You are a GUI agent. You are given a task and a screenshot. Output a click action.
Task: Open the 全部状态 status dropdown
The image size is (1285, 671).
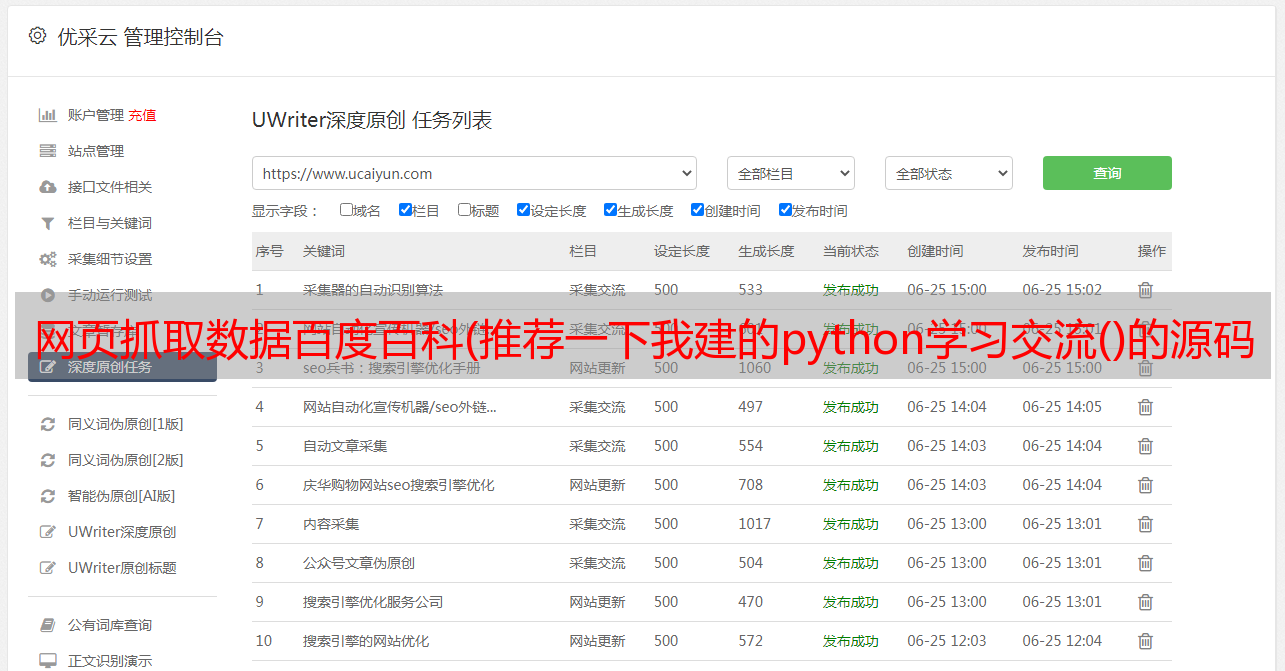[948, 173]
